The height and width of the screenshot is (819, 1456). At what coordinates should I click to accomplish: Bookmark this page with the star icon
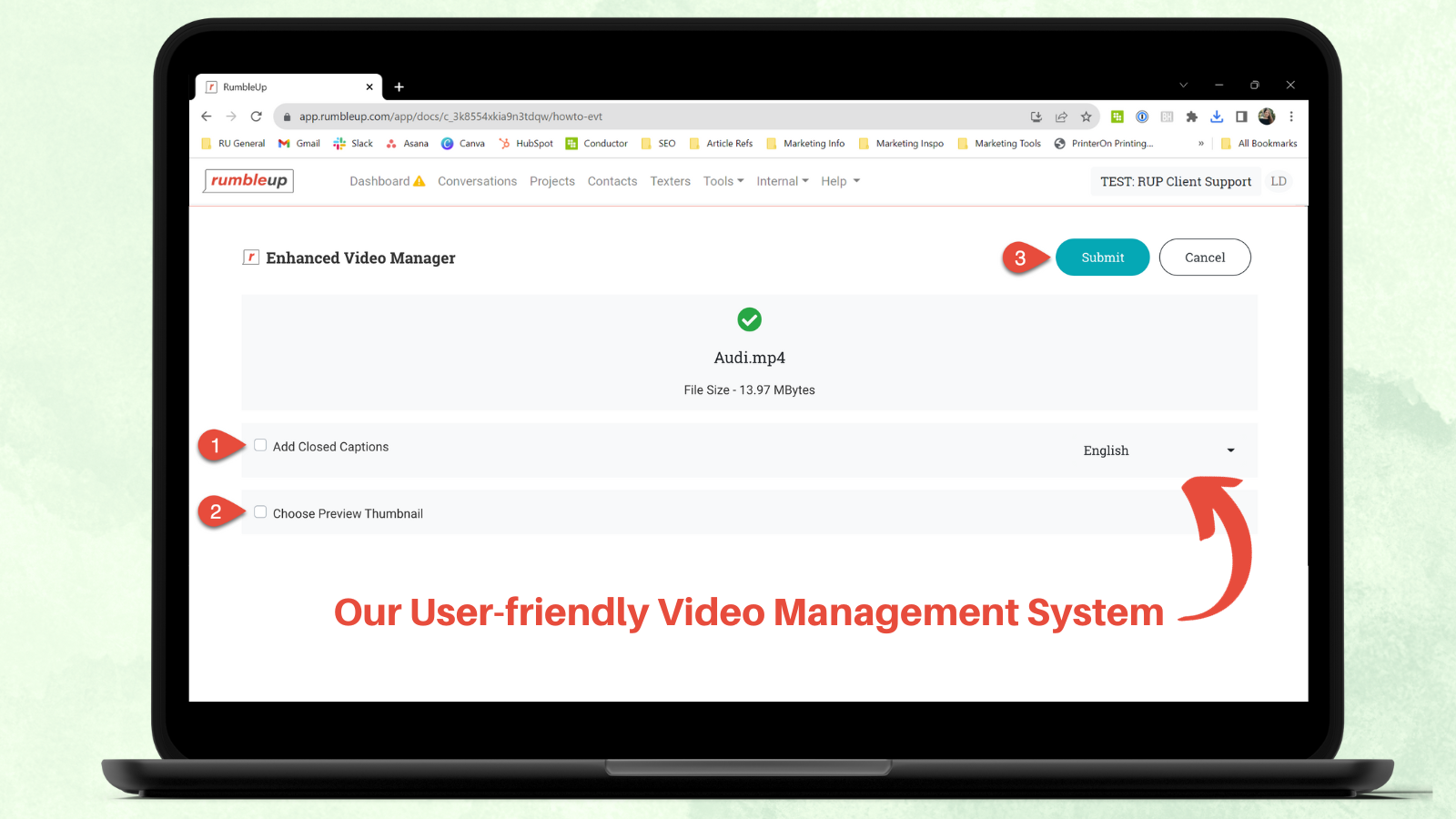(1087, 116)
